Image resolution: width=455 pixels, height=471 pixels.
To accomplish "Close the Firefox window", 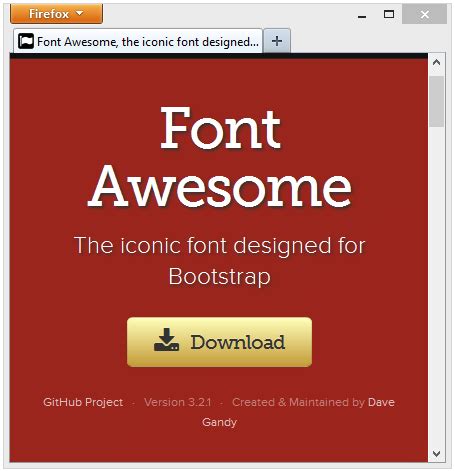I will (424, 14).
